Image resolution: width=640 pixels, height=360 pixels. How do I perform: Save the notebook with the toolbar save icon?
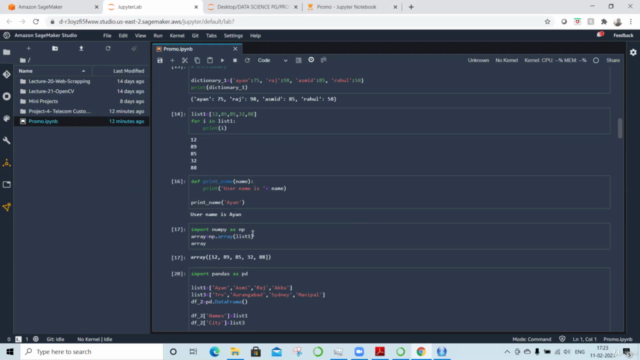pos(160,60)
